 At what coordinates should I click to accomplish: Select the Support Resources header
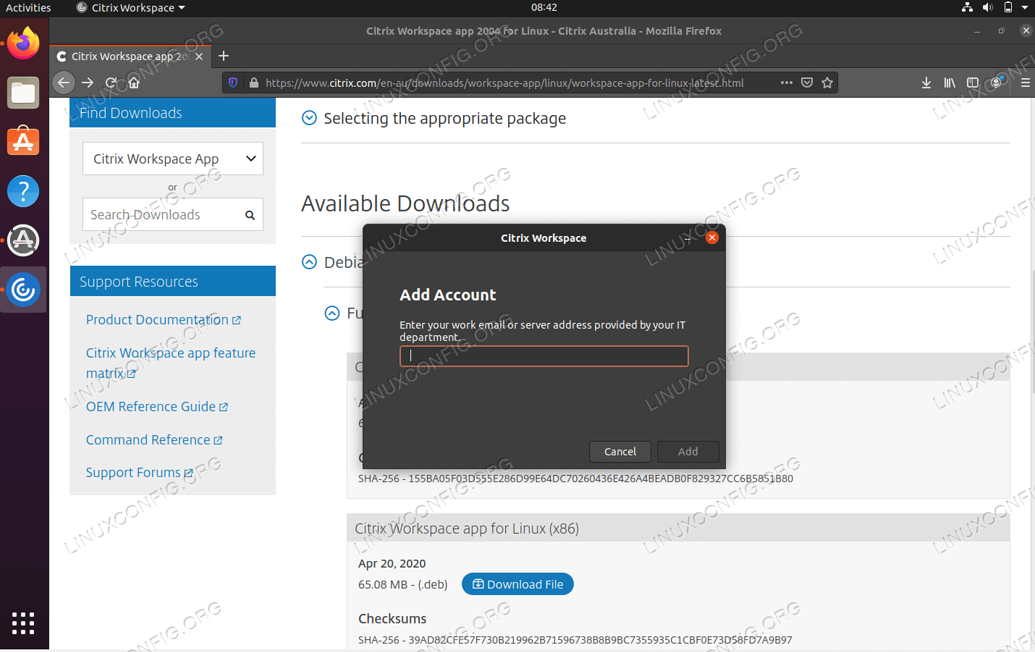click(x=172, y=282)
